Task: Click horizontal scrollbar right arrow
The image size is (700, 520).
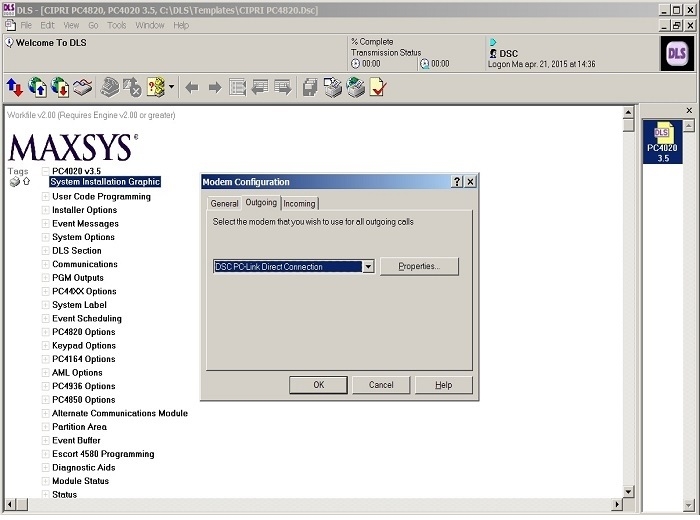Action: [617, 504]
